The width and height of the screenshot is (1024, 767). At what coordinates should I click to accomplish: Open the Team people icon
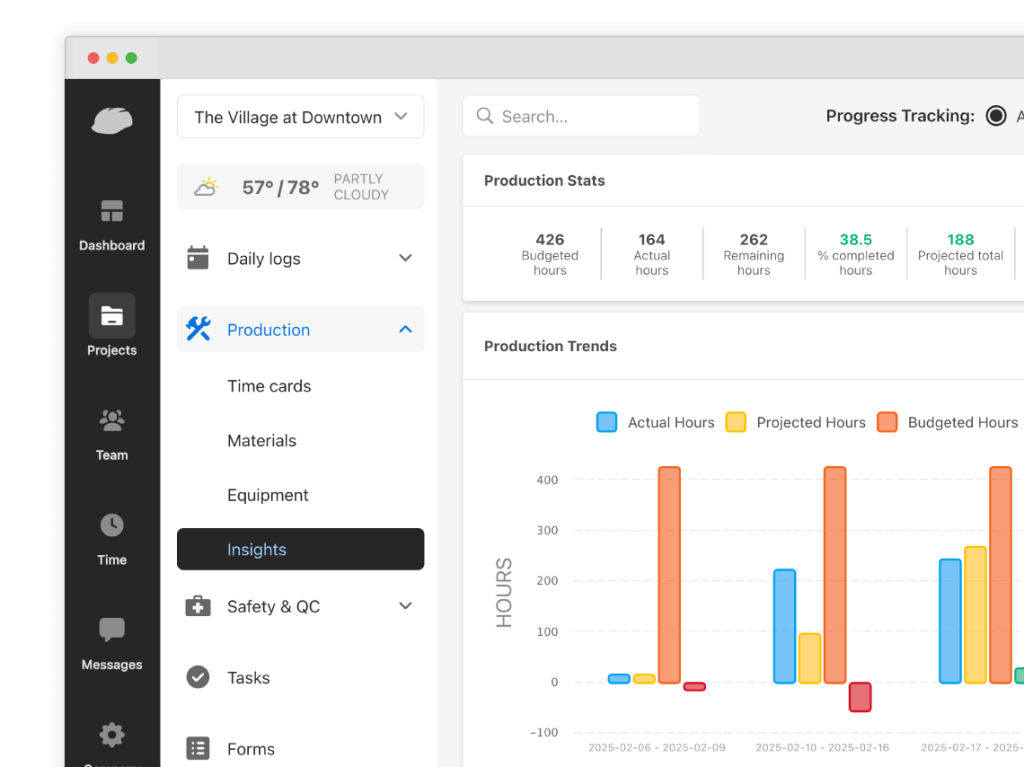coord(112,421)
